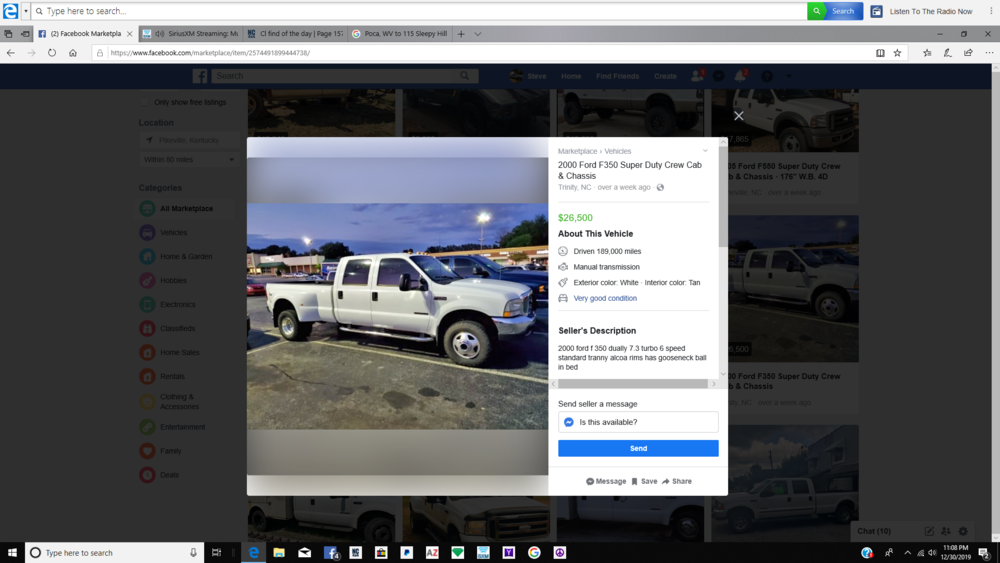
Task: Click the green Search button in top bar
Action: (835, 11)
